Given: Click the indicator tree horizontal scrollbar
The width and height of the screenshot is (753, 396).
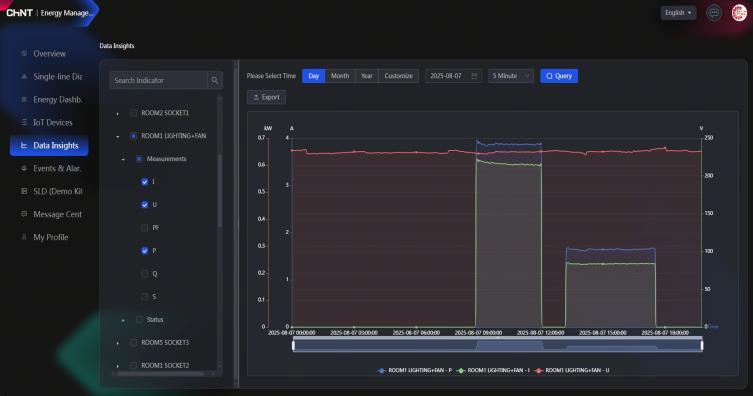Looking at the screenshot, I should coord(160,373).
